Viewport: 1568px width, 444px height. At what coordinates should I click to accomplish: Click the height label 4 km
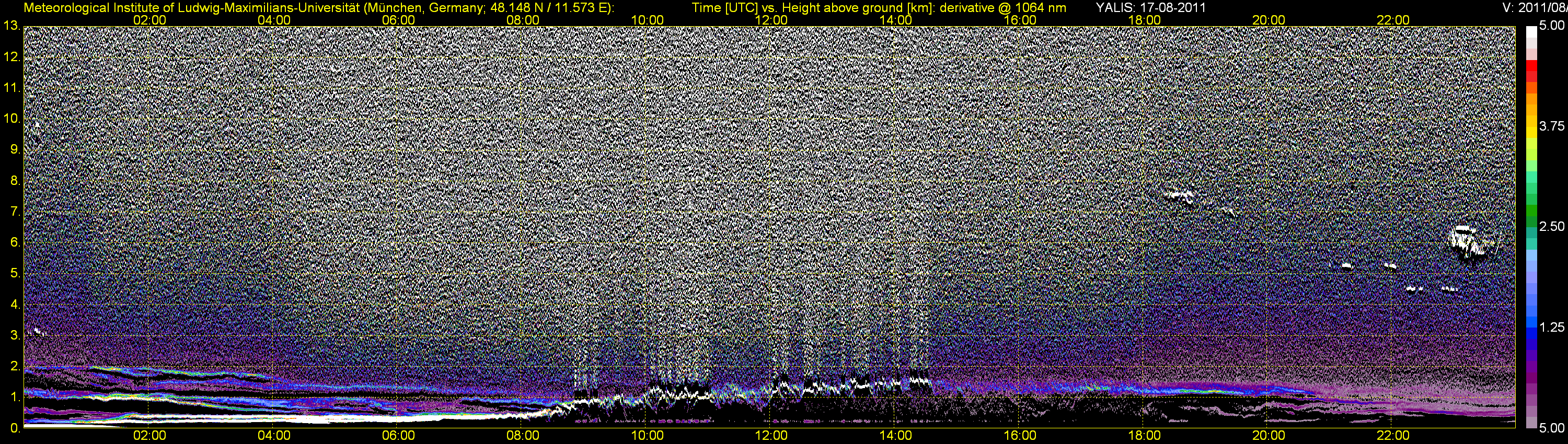pyautogui.click(x=15, y=304)
